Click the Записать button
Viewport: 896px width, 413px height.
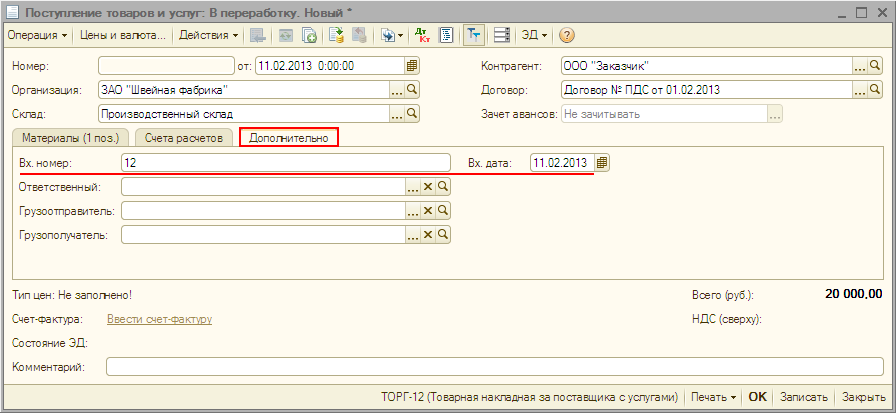pos(804,396)
